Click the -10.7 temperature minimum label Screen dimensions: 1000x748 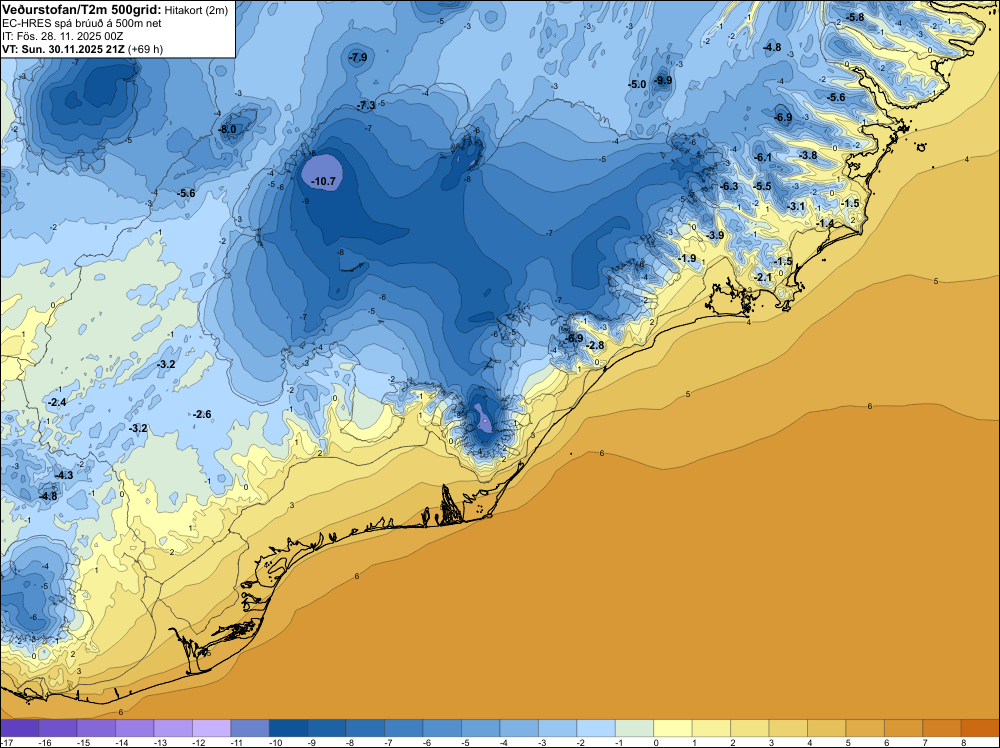(323, 182)
